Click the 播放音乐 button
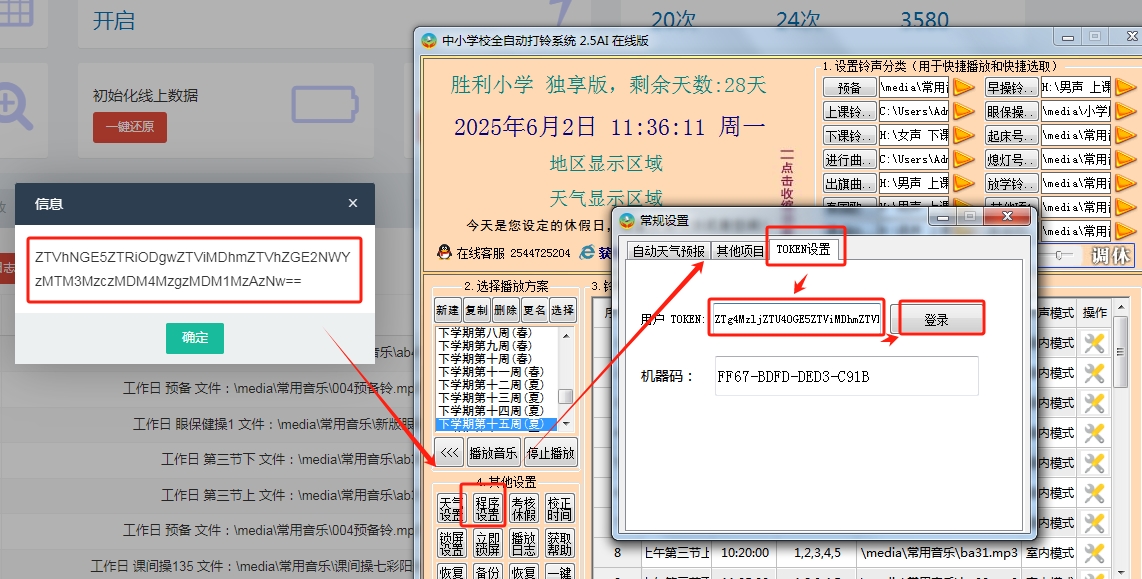Screen dimensions: 1142x579 (x=493, y=453)
